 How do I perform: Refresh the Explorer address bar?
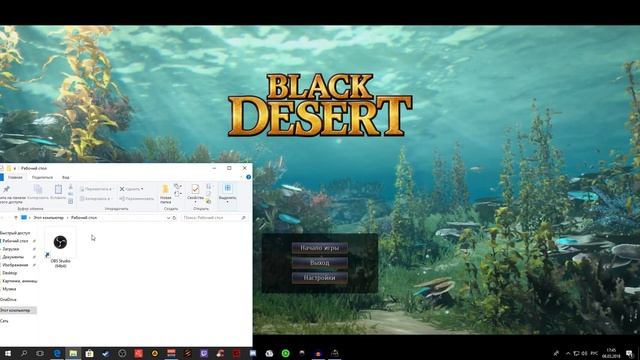(x=174, y=218)
